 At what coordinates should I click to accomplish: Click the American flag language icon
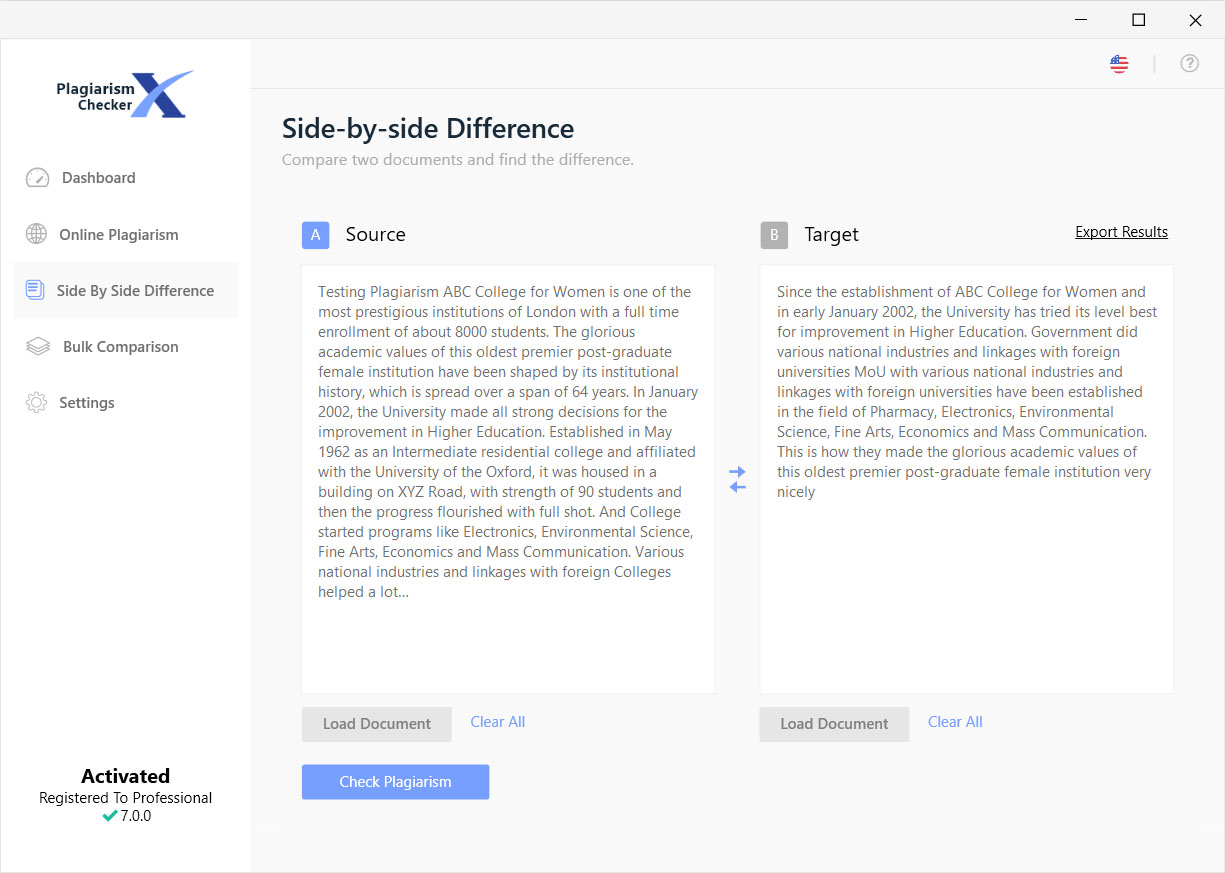pos(1118,63)
